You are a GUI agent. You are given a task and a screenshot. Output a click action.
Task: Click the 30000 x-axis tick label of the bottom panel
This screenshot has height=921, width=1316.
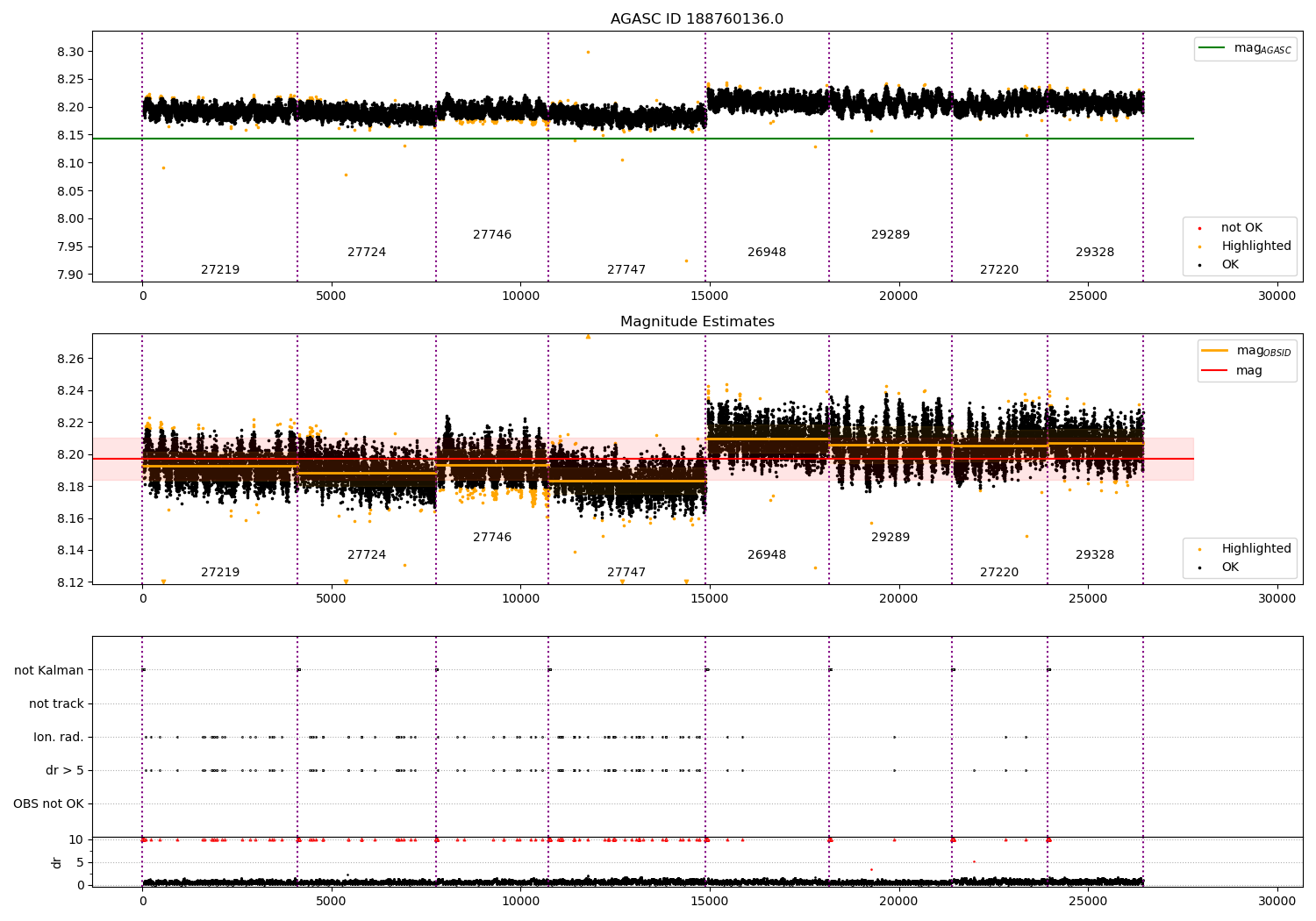(x=1277, y=901)
